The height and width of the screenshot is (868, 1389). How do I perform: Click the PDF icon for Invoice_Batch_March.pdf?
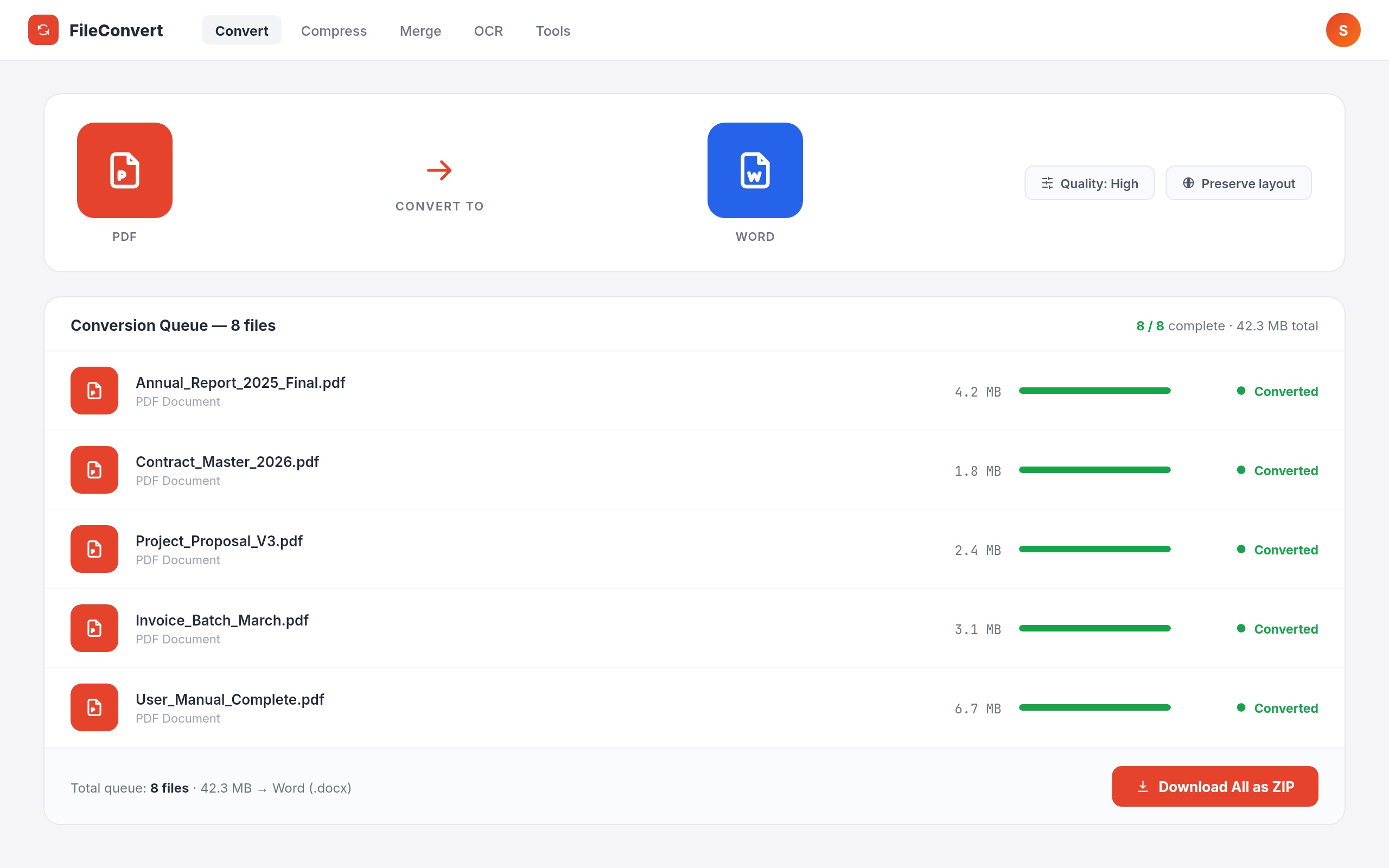[94, 628]
